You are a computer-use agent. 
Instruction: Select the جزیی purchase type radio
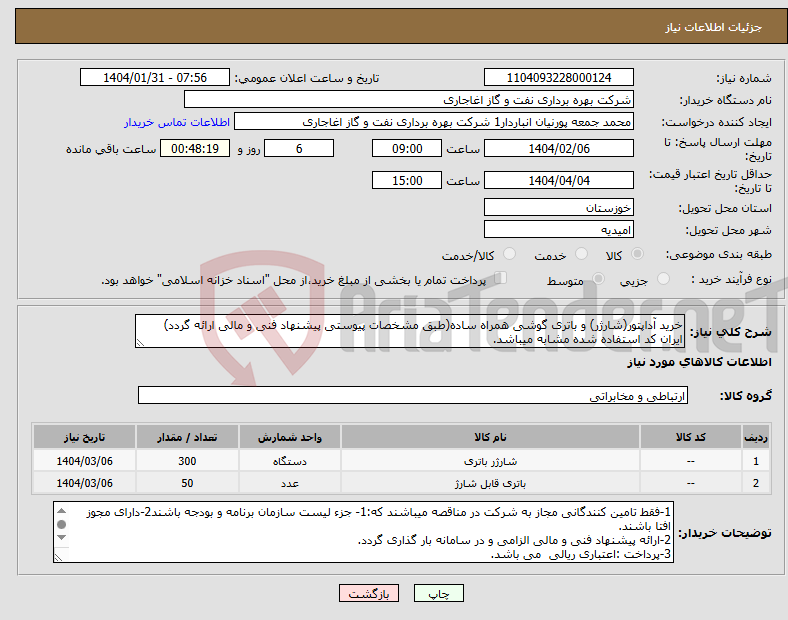[x=663, y=278]
